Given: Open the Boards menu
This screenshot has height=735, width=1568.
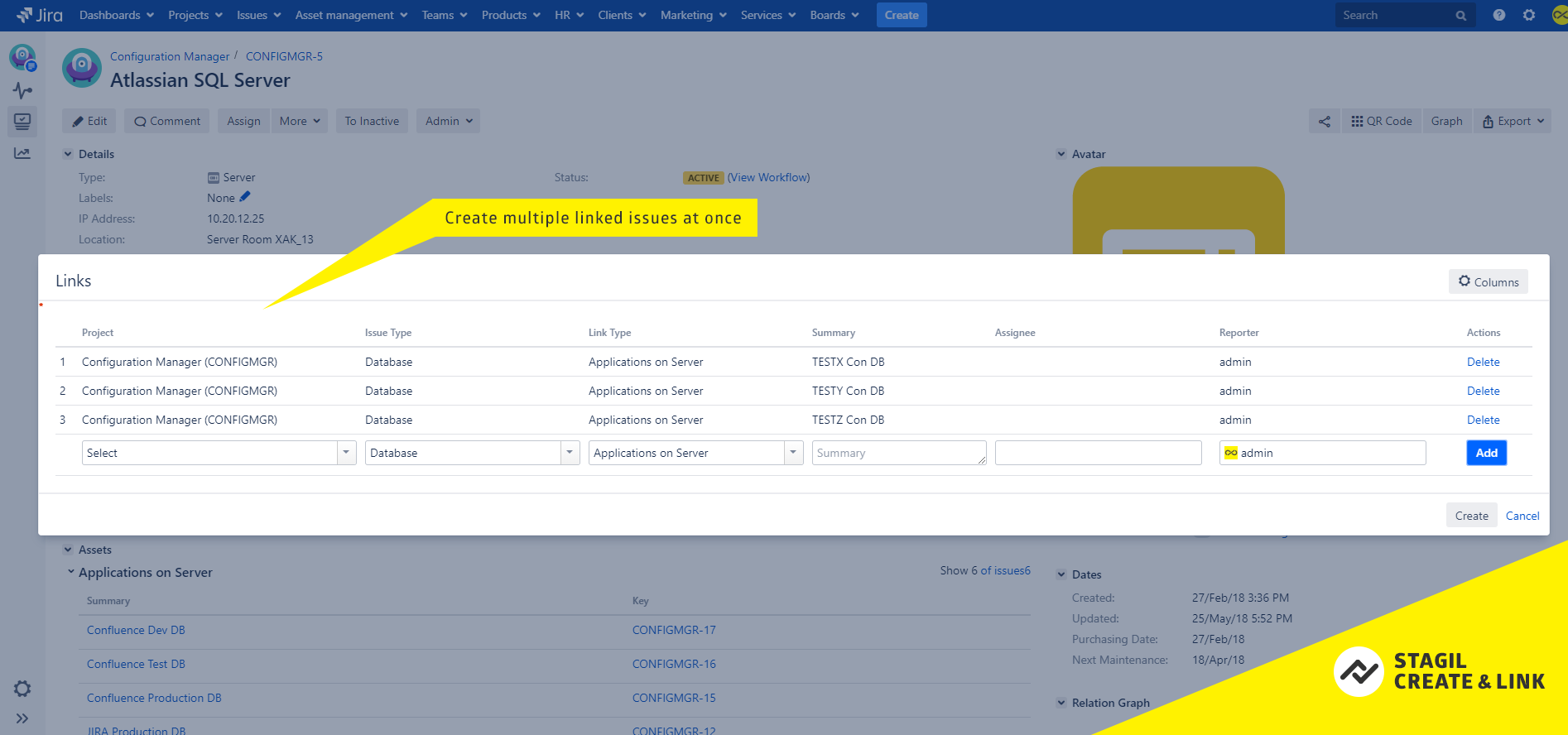Looking at the screenshot, I should pyautogui.click(x=835, y=15).
